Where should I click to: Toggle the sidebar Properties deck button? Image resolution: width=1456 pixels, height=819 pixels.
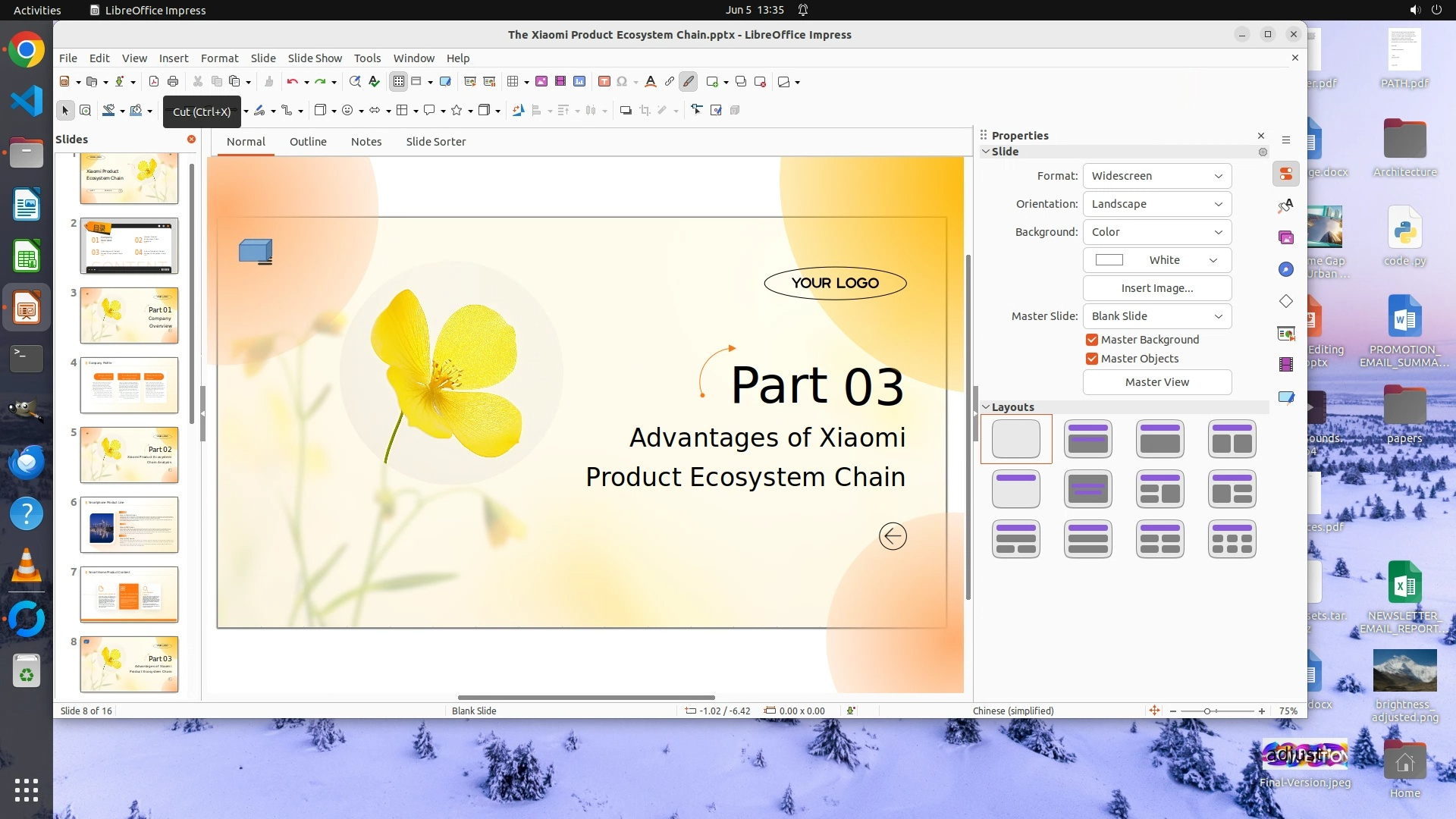tap(1286, 174)
